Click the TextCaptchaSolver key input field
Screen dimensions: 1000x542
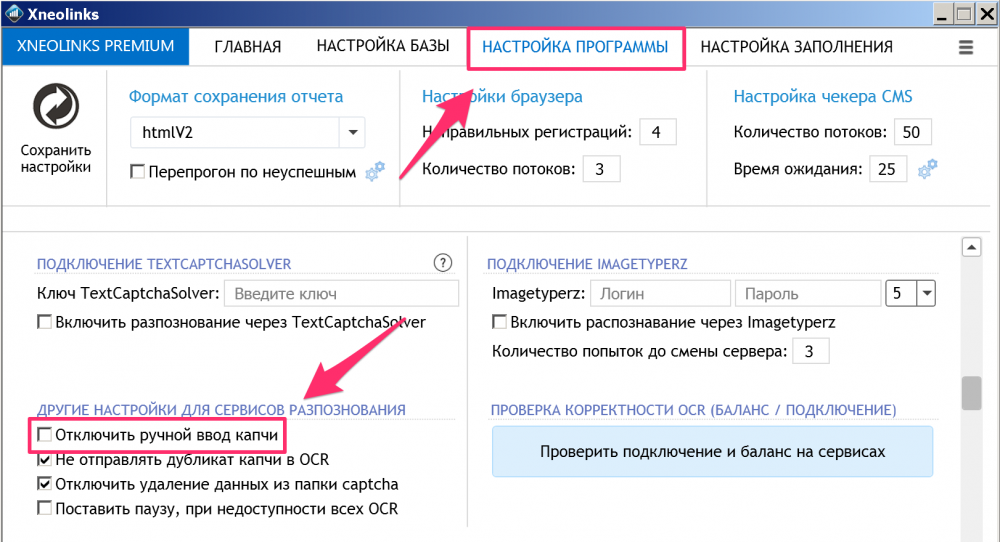(341, 293)
